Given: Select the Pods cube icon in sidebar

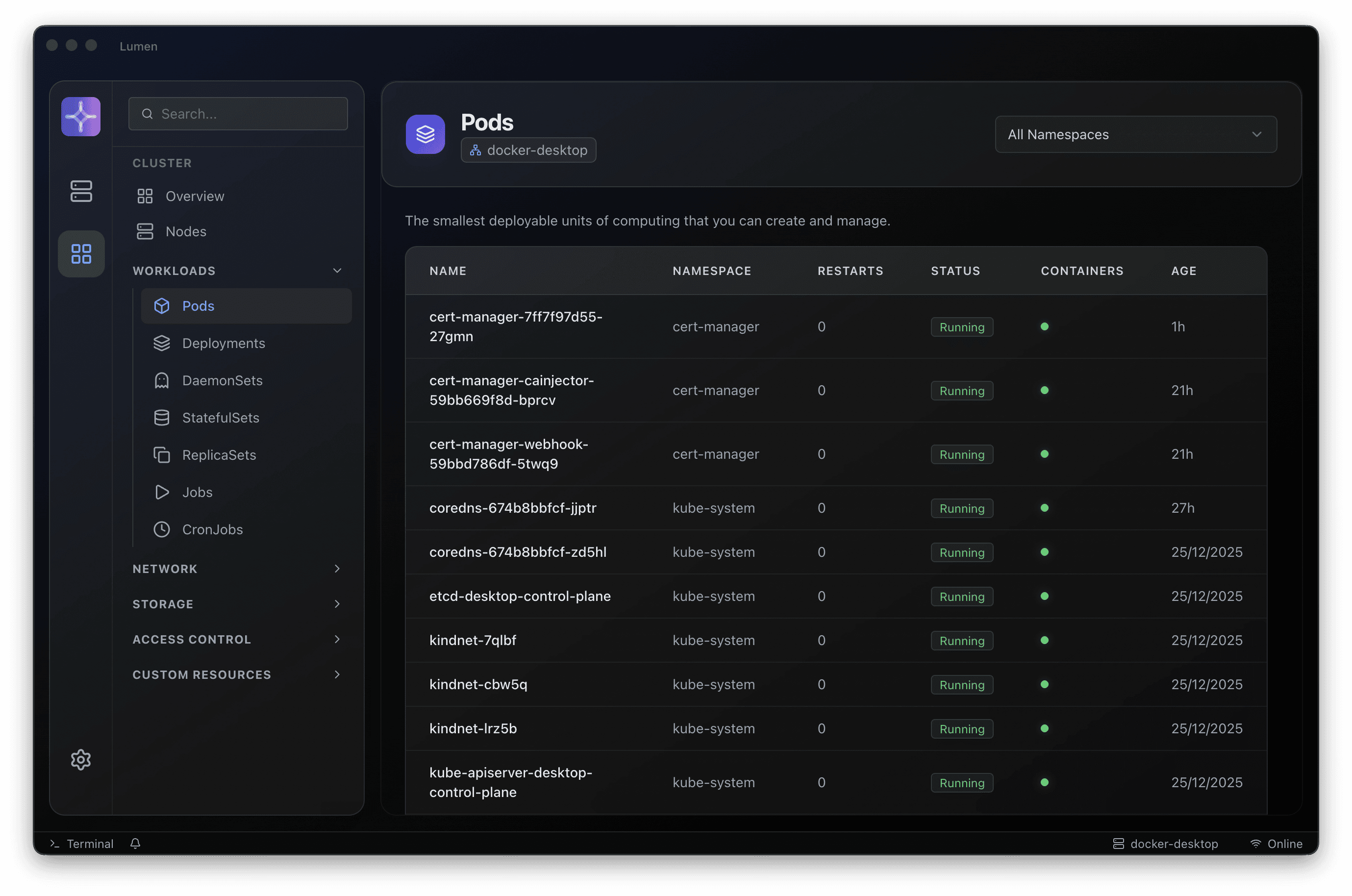Looking at the screenshot, I should point(162,306).
